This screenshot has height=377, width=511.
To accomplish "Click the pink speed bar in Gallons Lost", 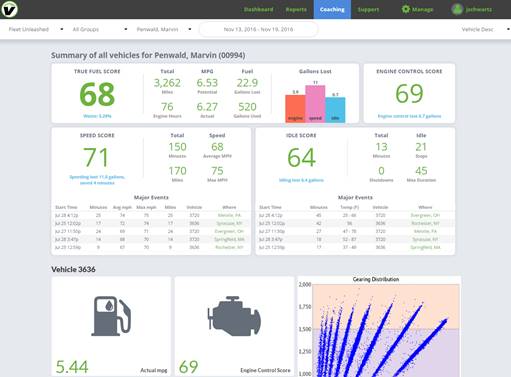I will coord(315,104).
